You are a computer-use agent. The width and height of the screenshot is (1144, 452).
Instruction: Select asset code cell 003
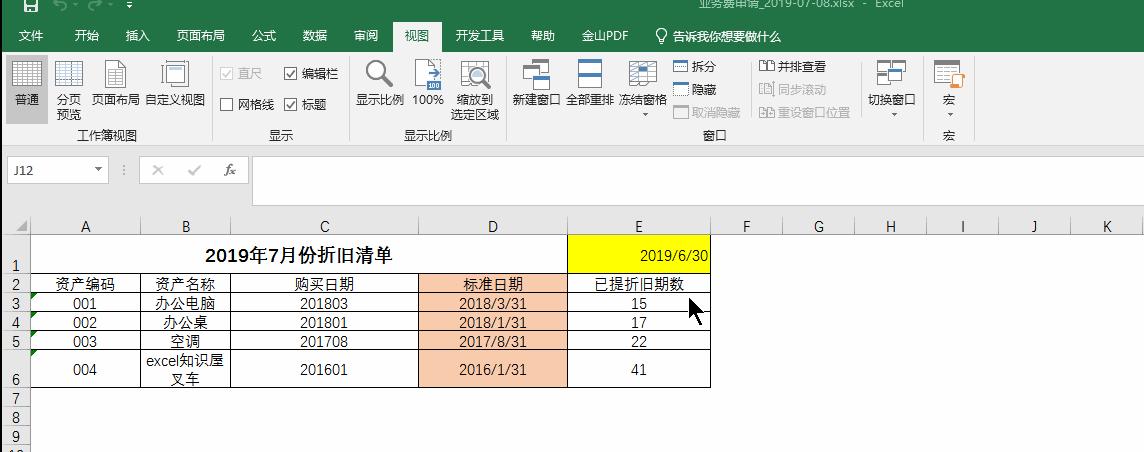click(85, 340)
